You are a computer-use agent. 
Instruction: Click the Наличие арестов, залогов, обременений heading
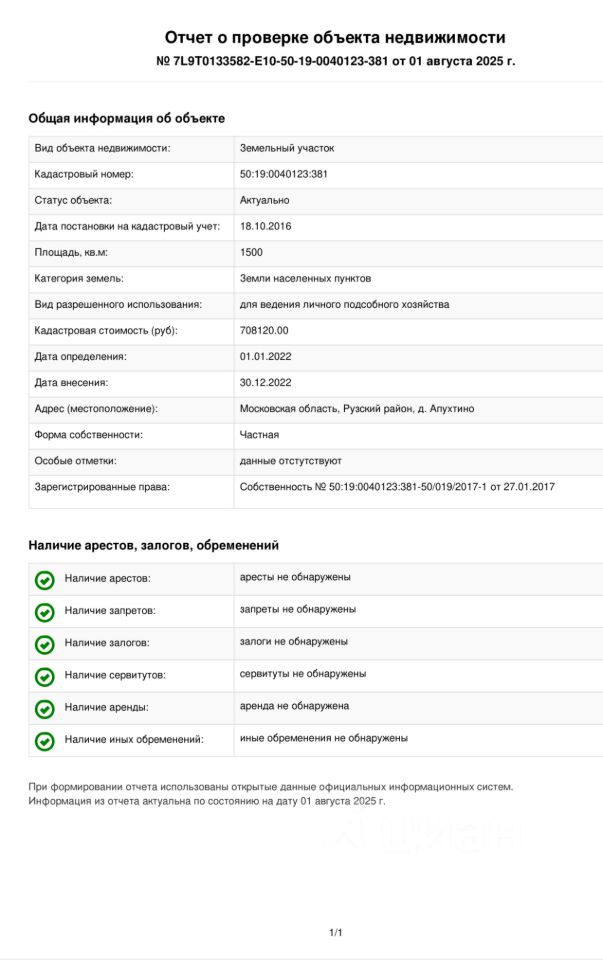(153, 546)
